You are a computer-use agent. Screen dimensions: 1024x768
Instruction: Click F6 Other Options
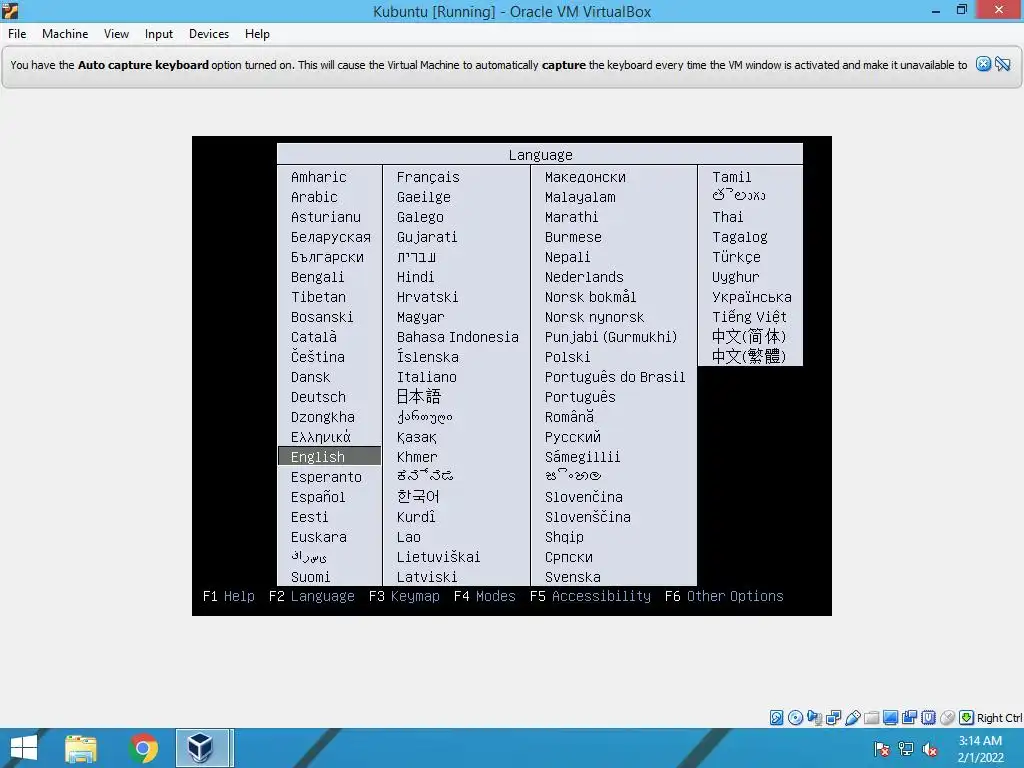[724, 596]
